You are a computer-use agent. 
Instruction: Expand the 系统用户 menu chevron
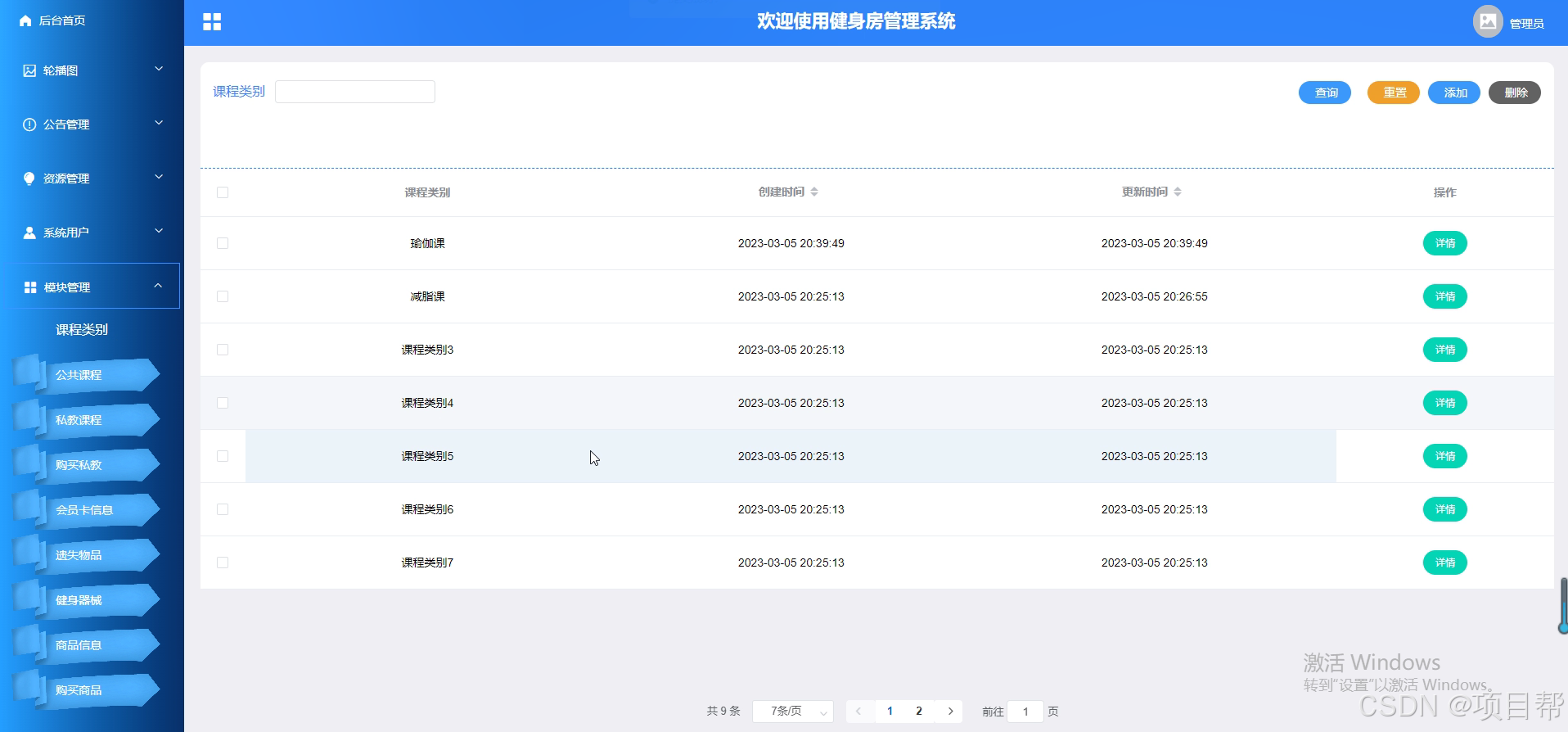pyautogui.click(x=159, y=231)
